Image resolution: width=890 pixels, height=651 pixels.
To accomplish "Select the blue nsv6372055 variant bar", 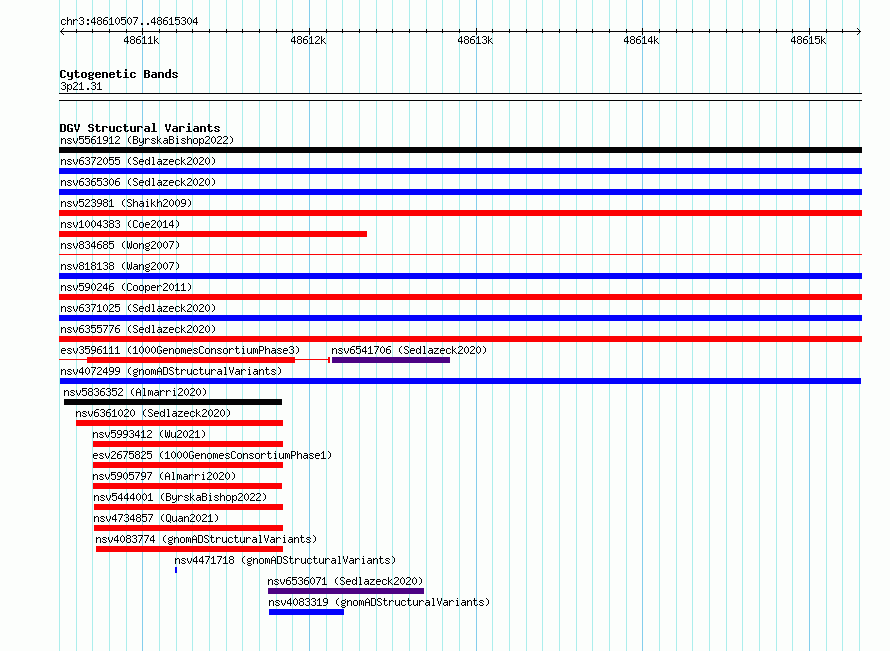I will click(x=460, y=171).
